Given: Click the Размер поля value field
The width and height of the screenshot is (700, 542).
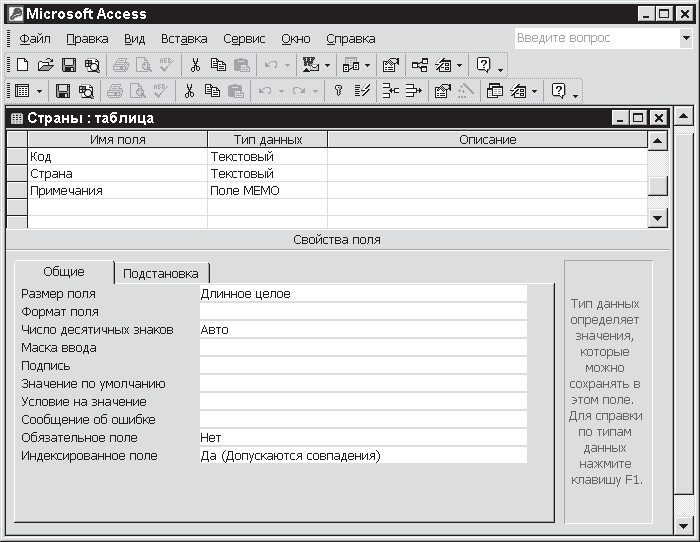Looking at the screenshot, I should 362,294.
